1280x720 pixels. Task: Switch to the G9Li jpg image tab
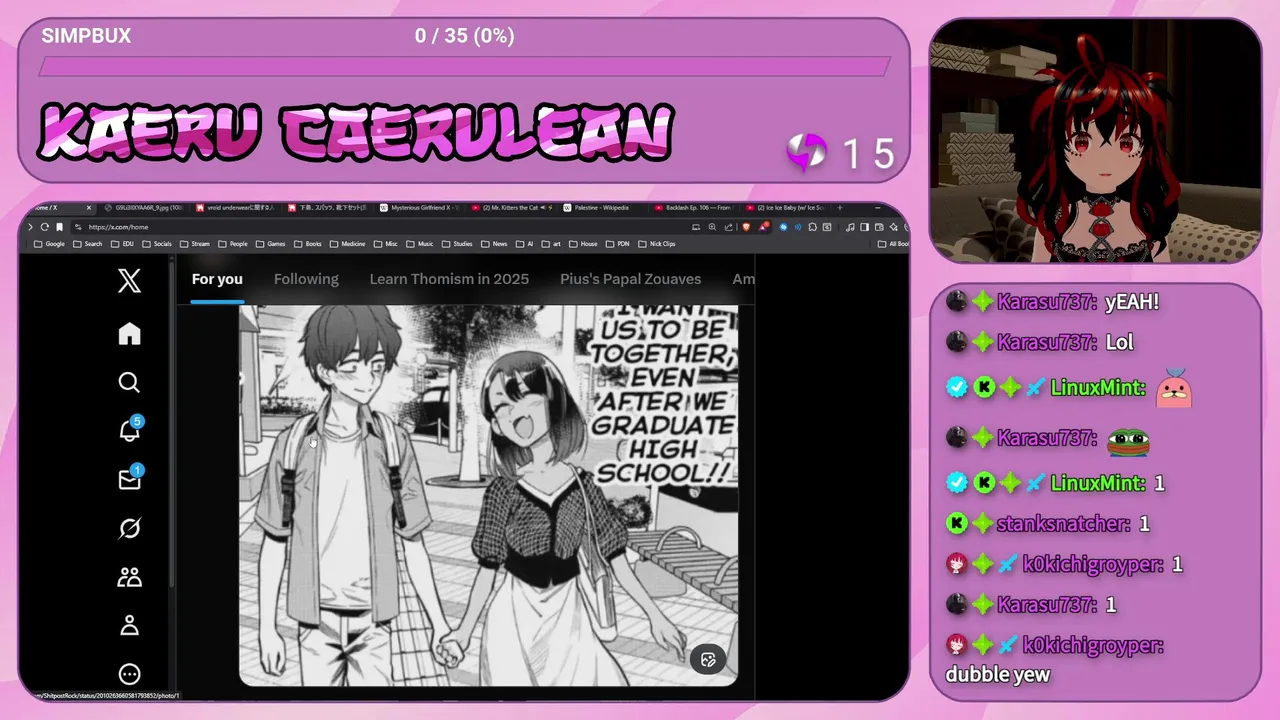point(145,208)
